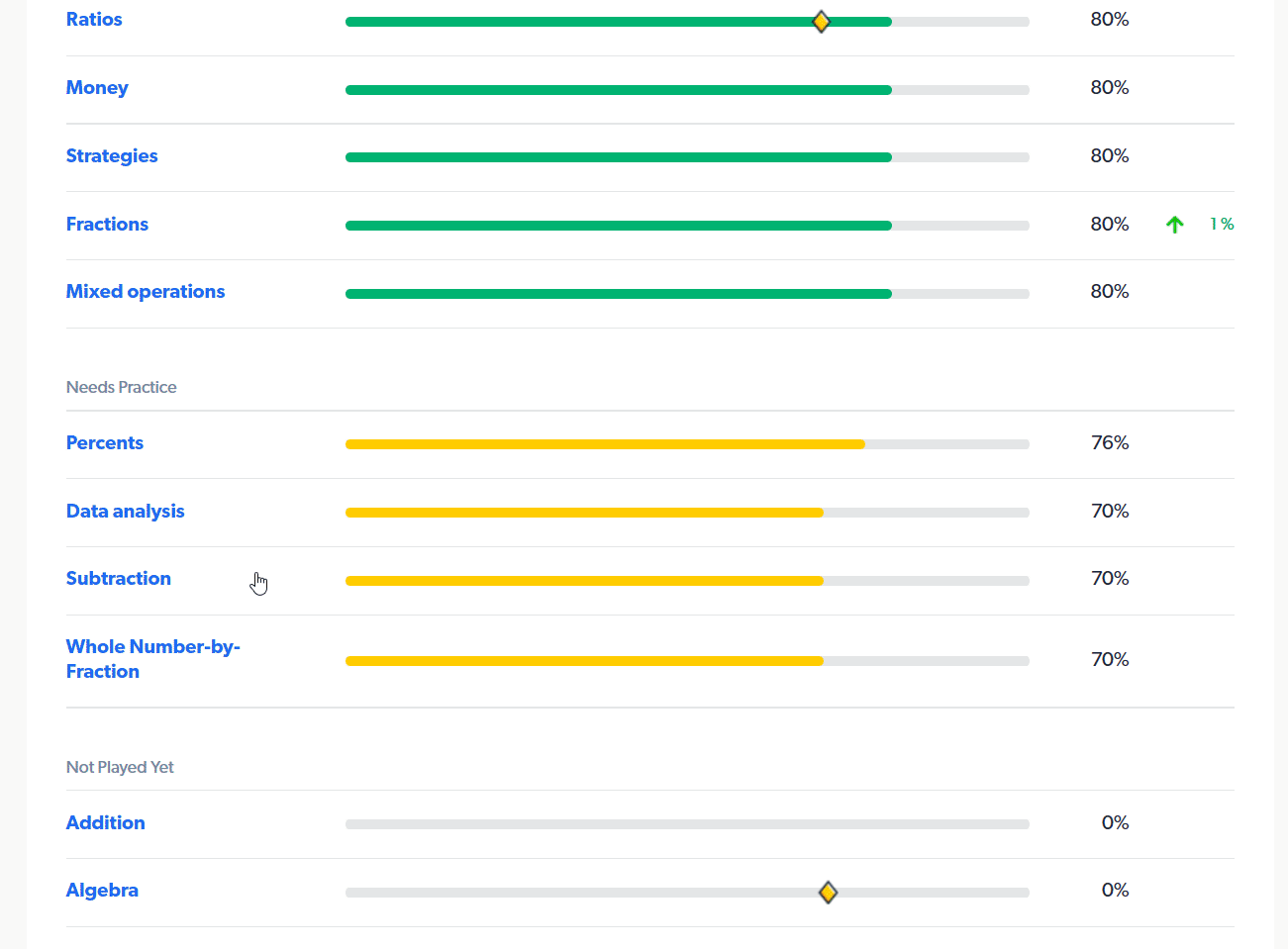Click the empty Addition progress bar
Screen dimensions: 1288x949
687,822
